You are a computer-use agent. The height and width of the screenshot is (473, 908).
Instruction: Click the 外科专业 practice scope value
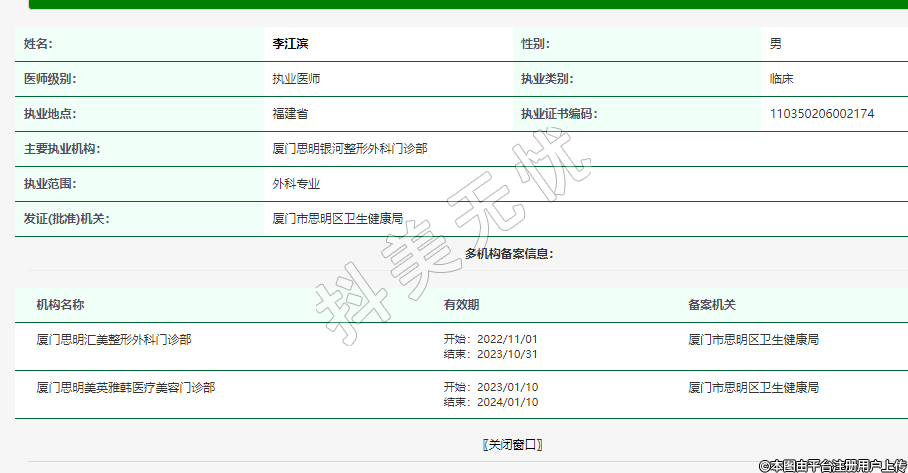pyautogui.click(x=296, y=184)
